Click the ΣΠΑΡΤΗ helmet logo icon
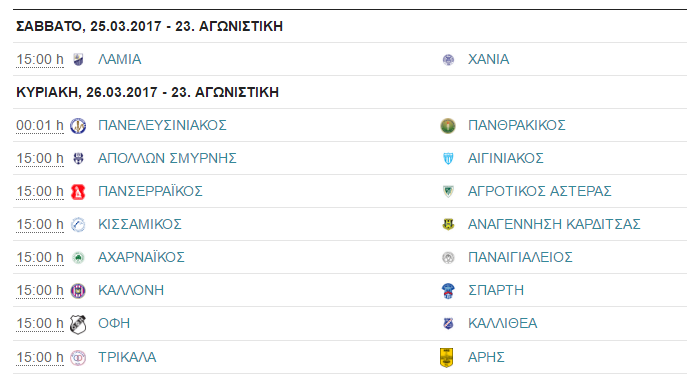Viewport: 687px width, 386px height. pos(448,291)
